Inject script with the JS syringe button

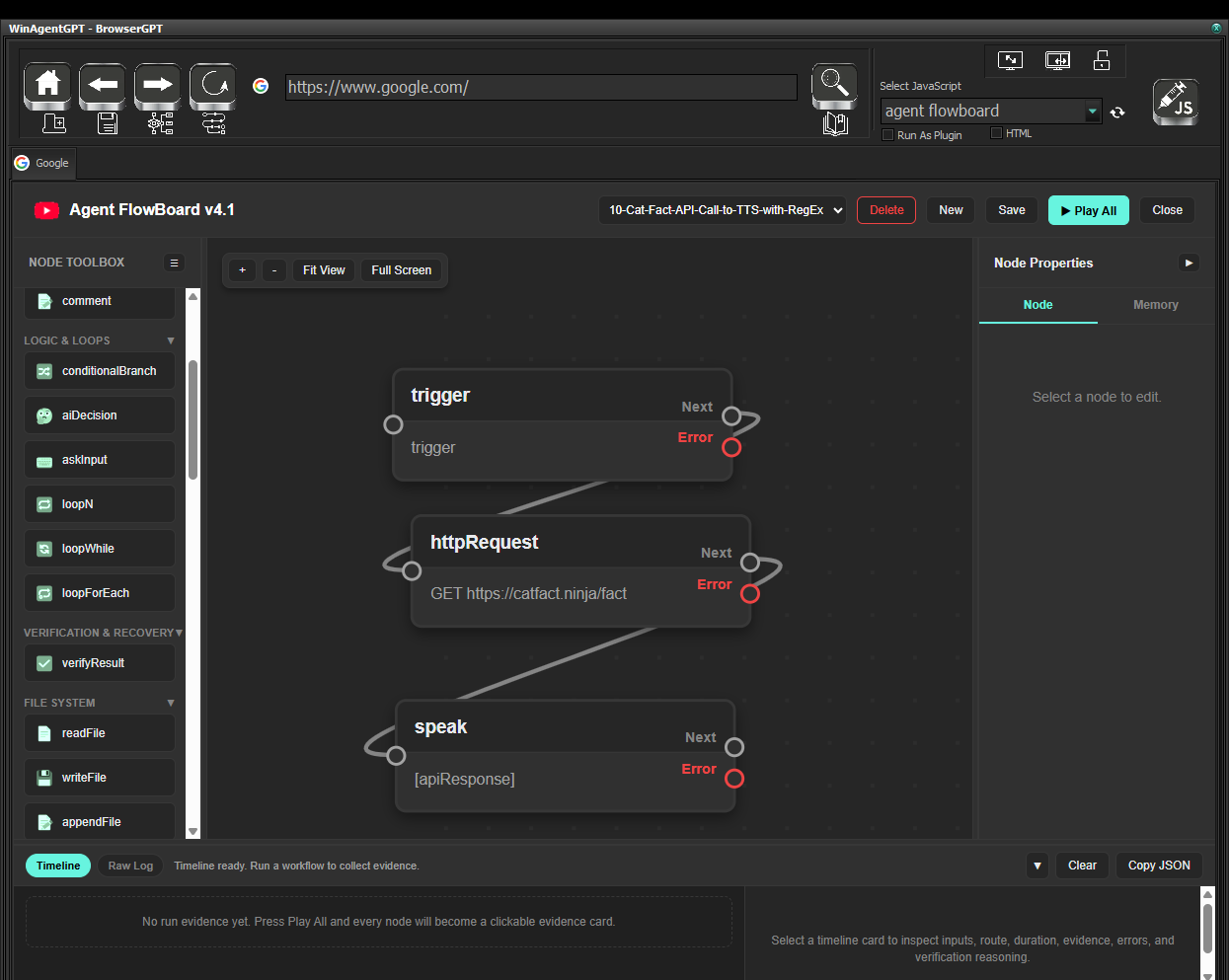tap(1176, 102)
